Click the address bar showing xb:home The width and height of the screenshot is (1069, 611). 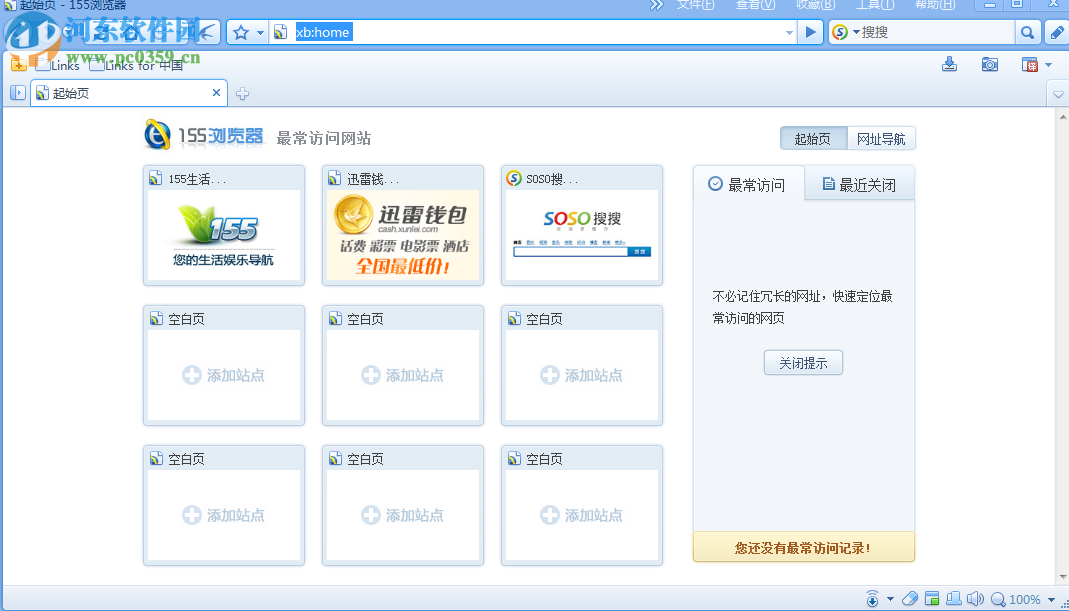[x=535, y=32]
